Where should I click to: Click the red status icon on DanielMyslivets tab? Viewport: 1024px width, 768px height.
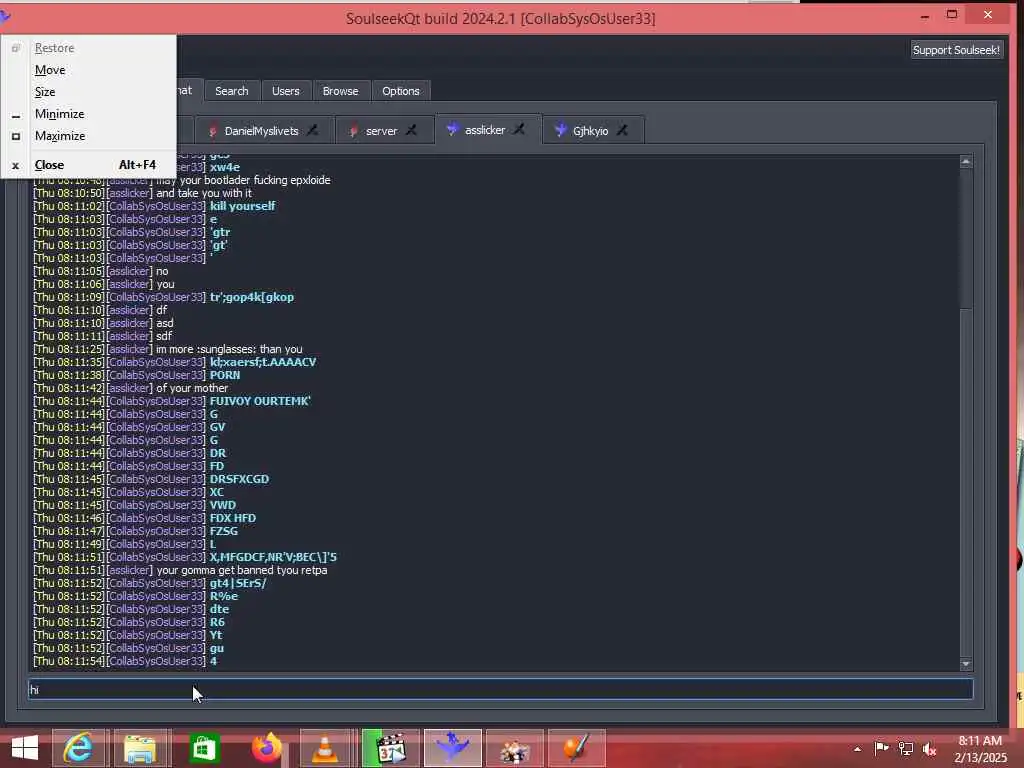pyautogui.click(x=212, y=131)
